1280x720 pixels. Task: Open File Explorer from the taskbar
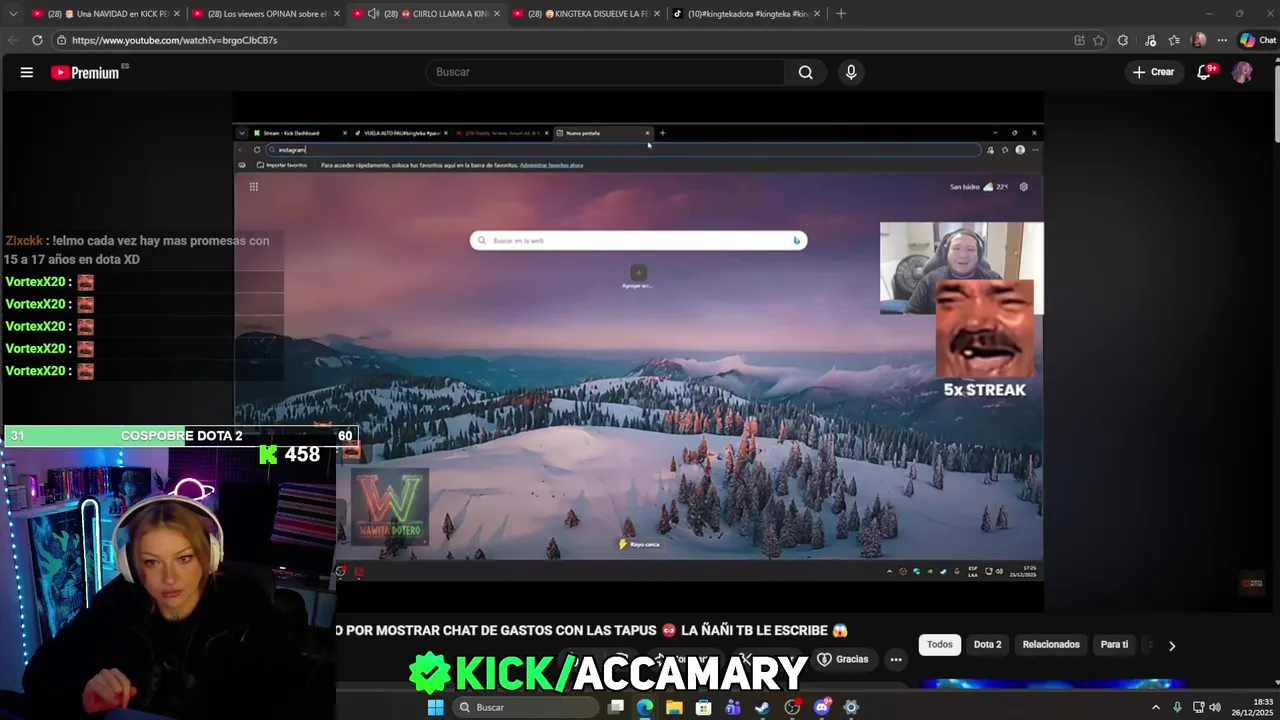(674, 707)
